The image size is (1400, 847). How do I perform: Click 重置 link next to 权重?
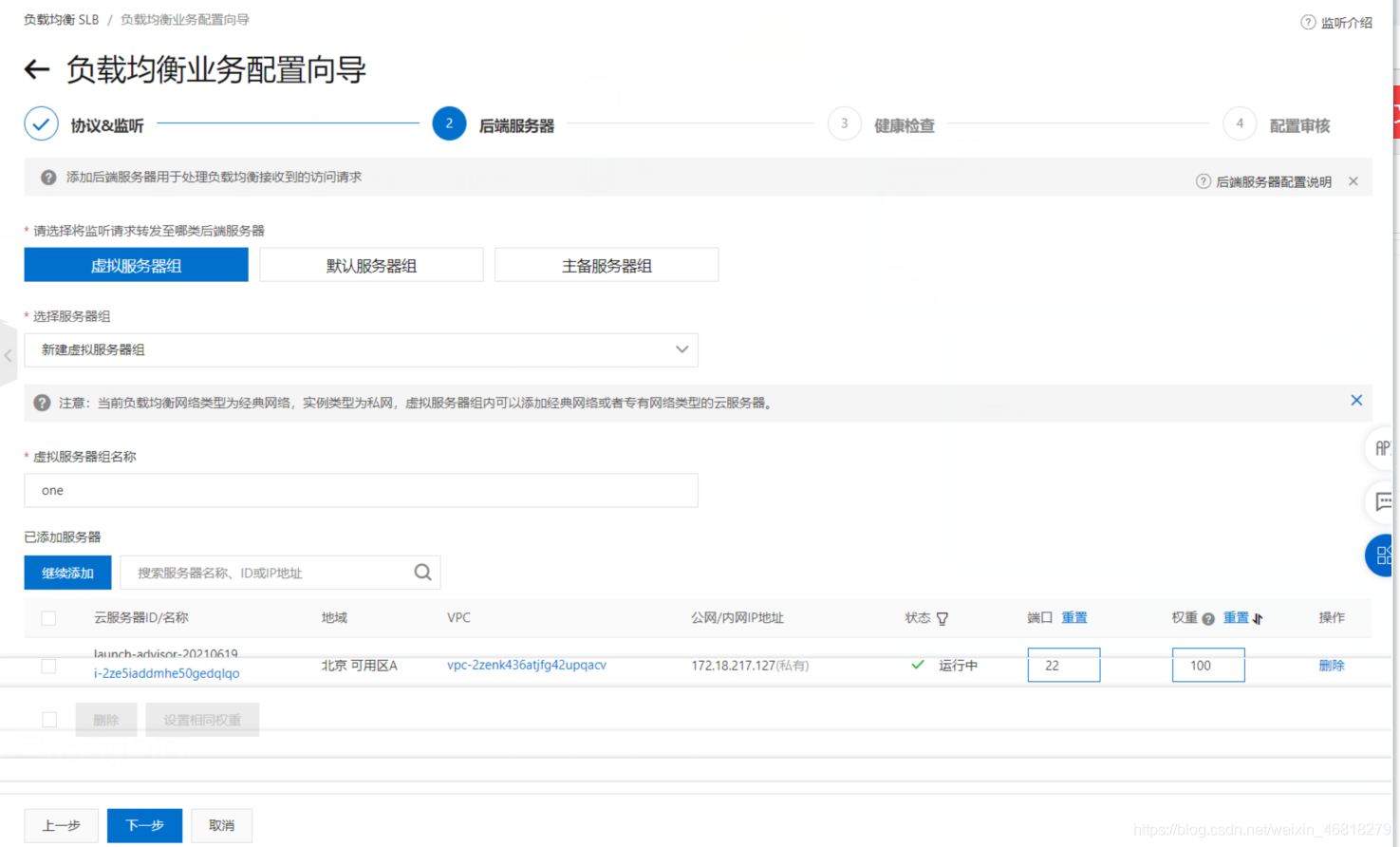[1236, 617]
